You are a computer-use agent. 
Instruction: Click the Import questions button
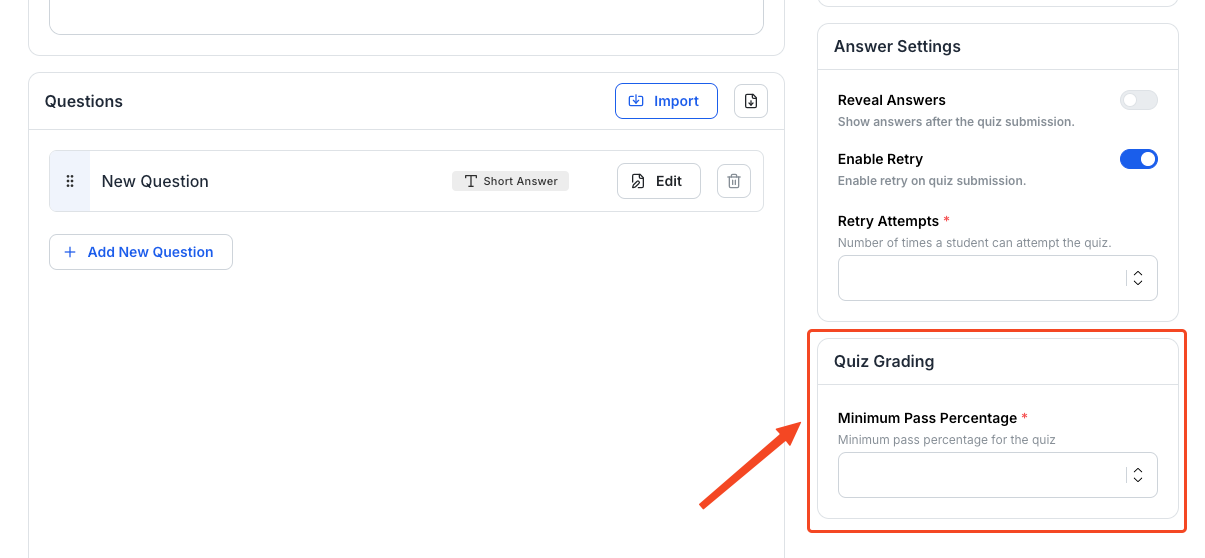click(666, 101)
